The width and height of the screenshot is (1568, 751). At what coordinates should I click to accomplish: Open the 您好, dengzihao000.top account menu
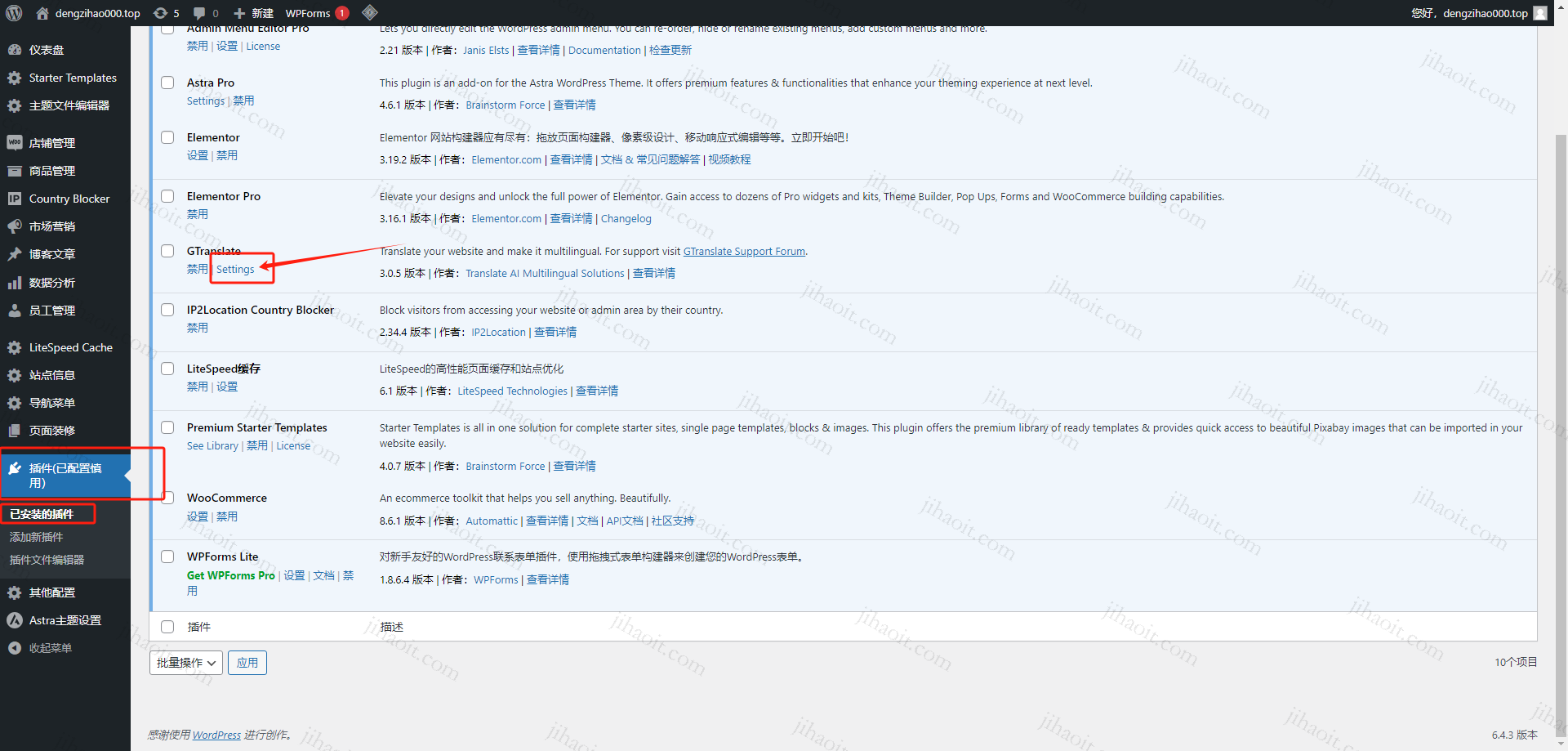(x=1478, y=13)
